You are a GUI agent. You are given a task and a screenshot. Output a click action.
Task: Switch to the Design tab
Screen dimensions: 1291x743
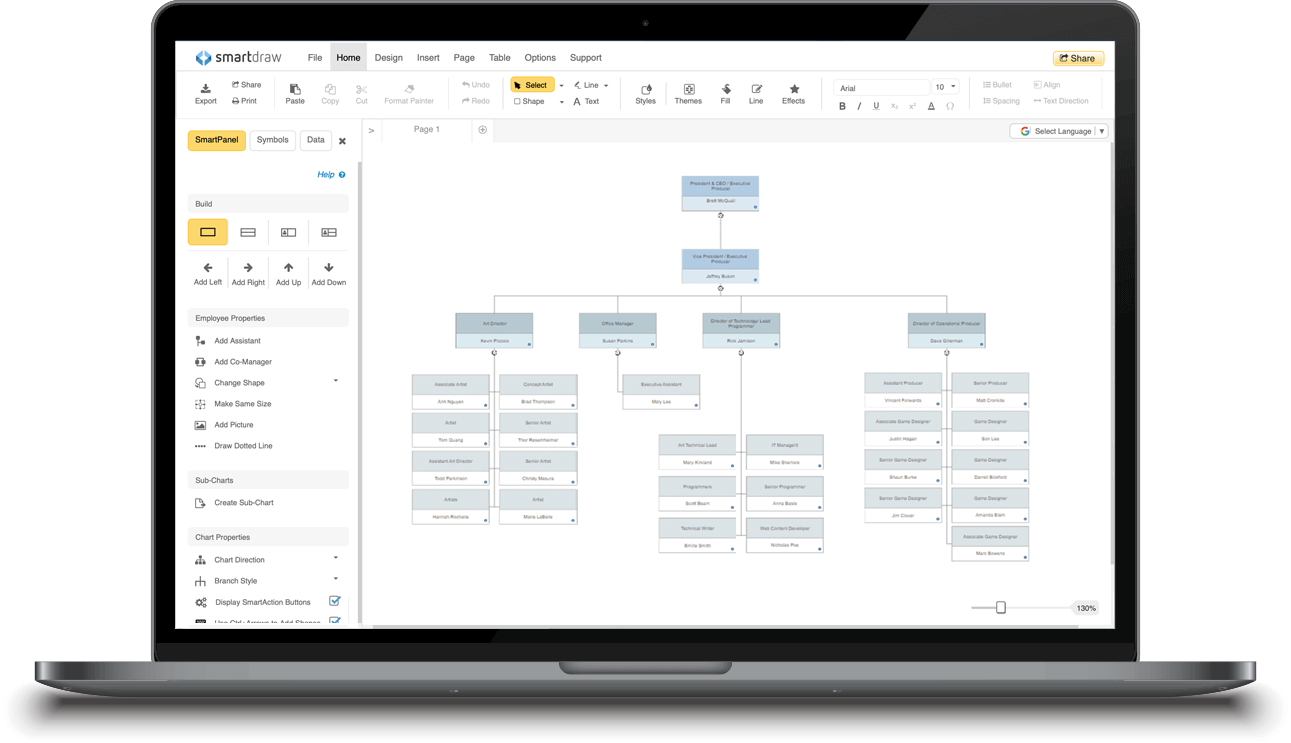point(389,58)
